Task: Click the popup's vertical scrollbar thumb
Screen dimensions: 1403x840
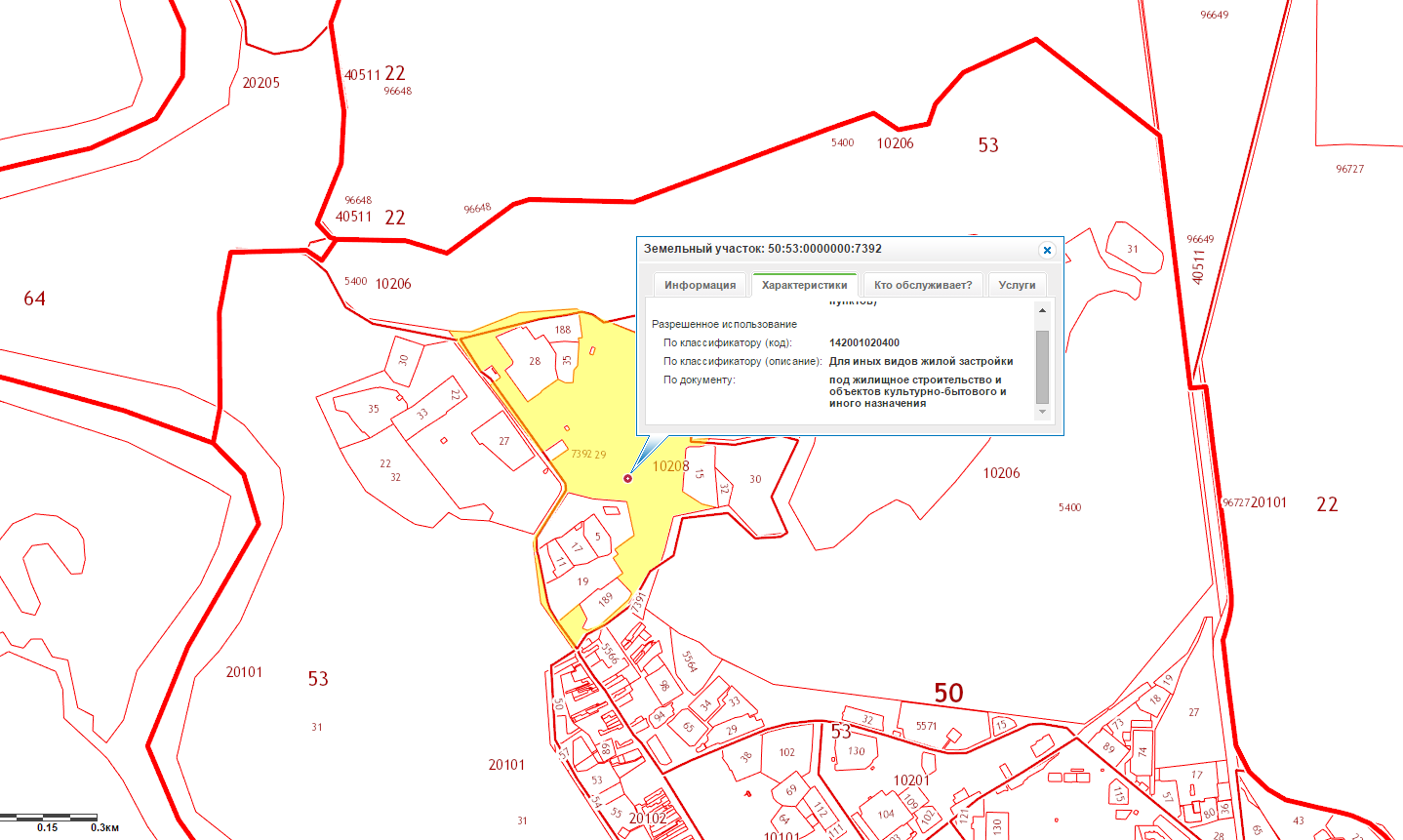Action: (x=1042, y=367)
